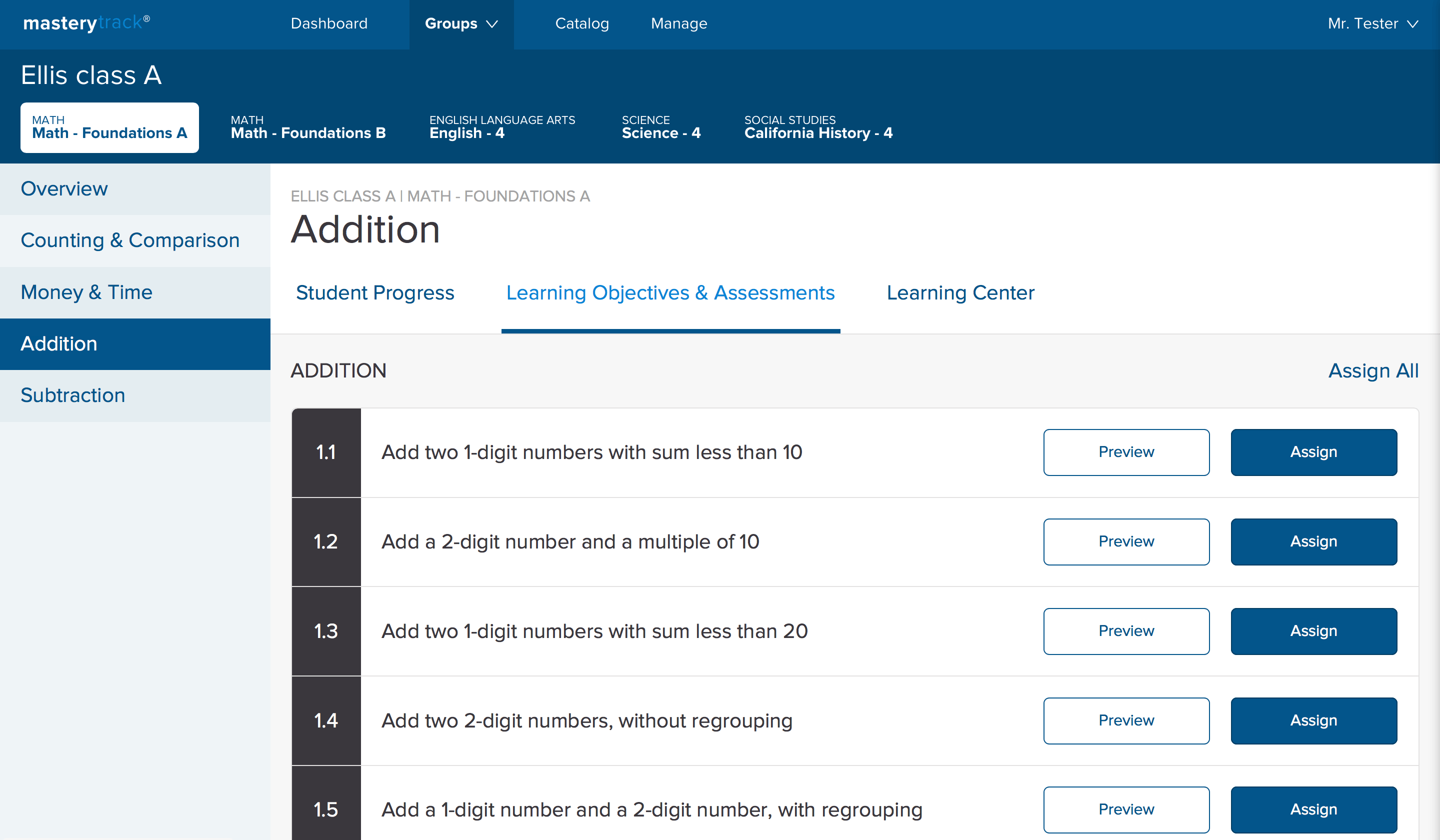
Task: Select the Science - 4 course tab
Action: (660, 127)
